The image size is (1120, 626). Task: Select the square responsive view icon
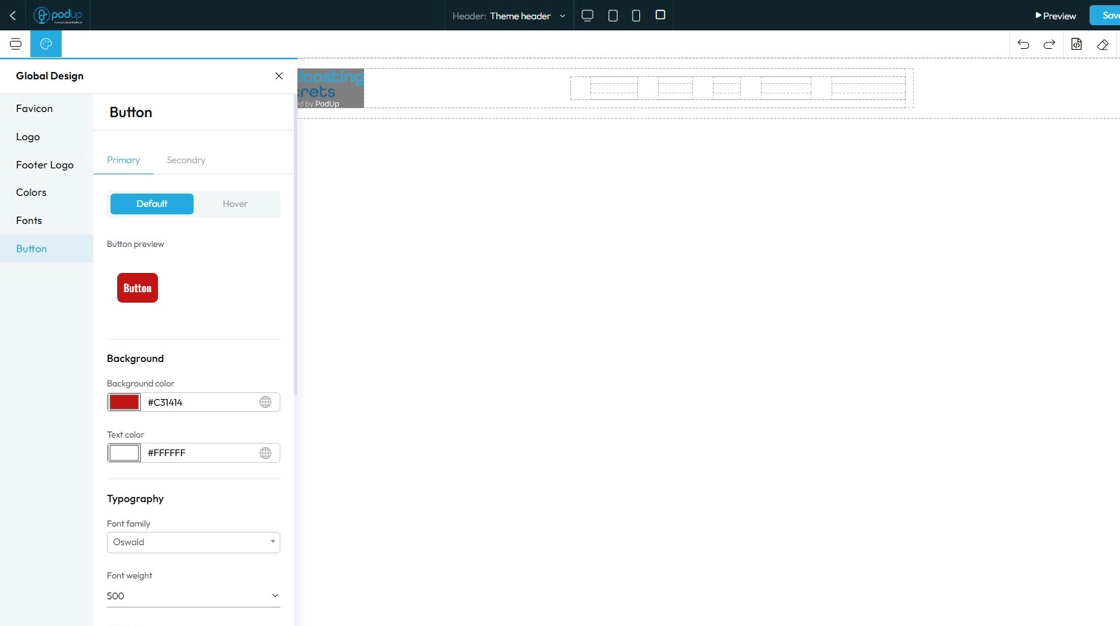tap(660, 15)
